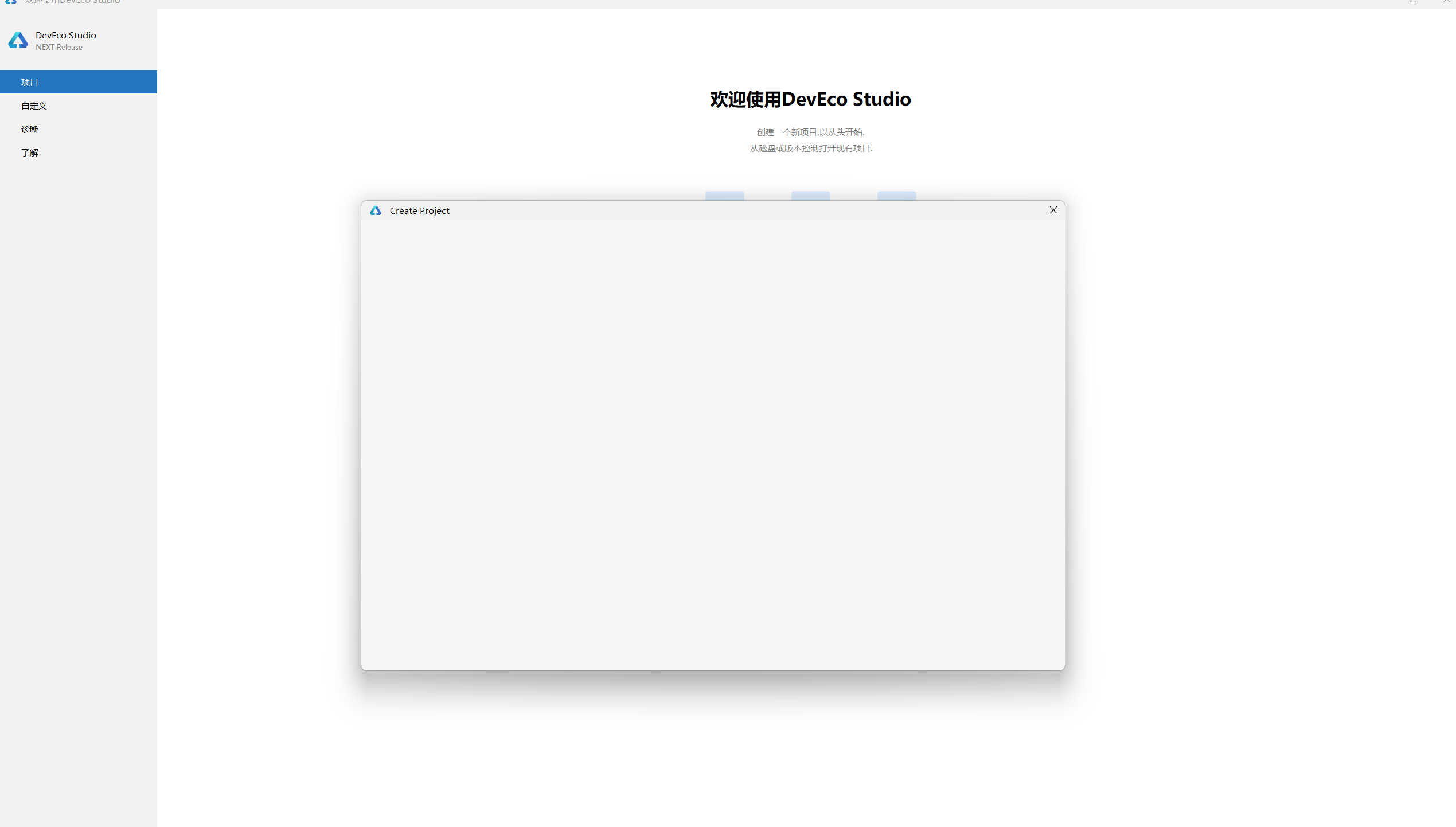Screen dimensions: 1456x827
Task: Click the text 从磁盘或版本控制打开现有项目.
Action: coord(811,149)
